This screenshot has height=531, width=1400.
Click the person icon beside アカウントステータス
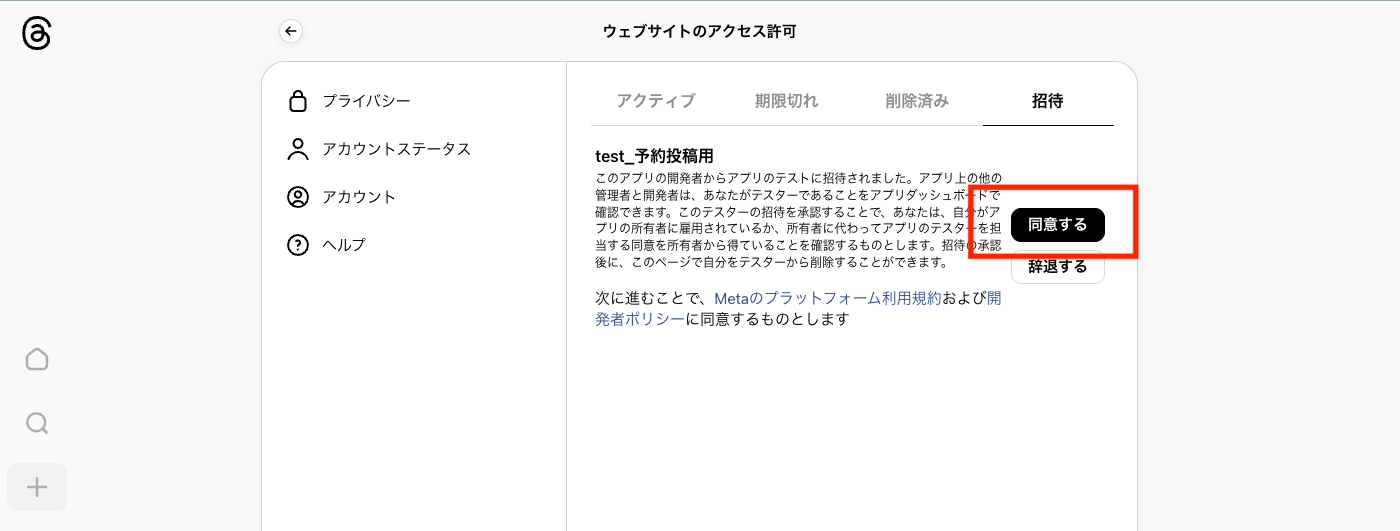pyautogui.click(x=297, y=149)
